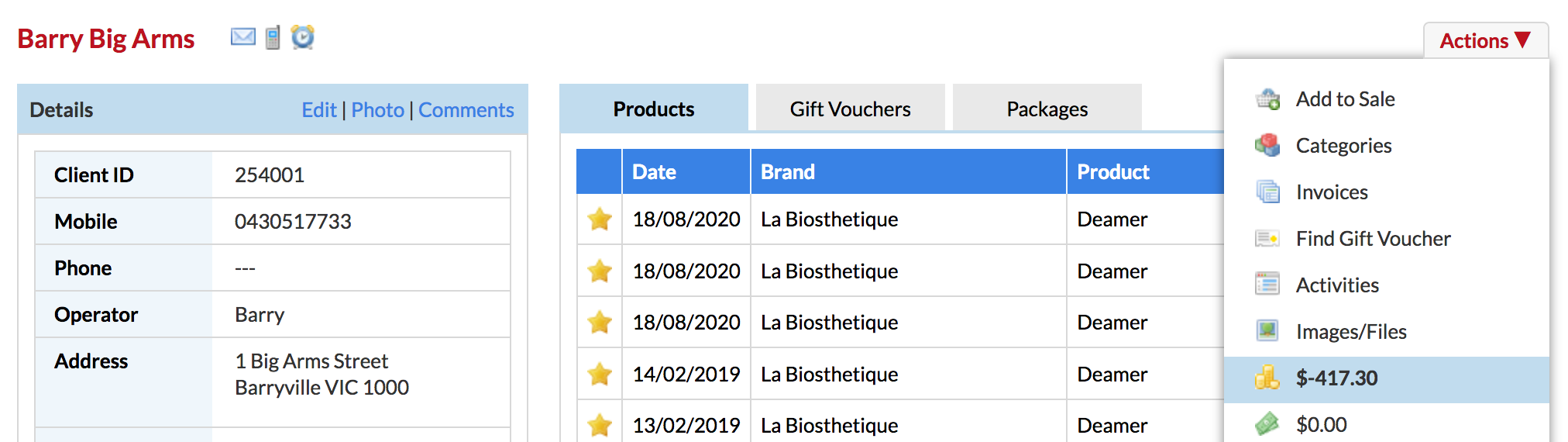This screenshot has height=442, width=1568.
Task: Click the mobile number 0430517733
Action: 293,222
